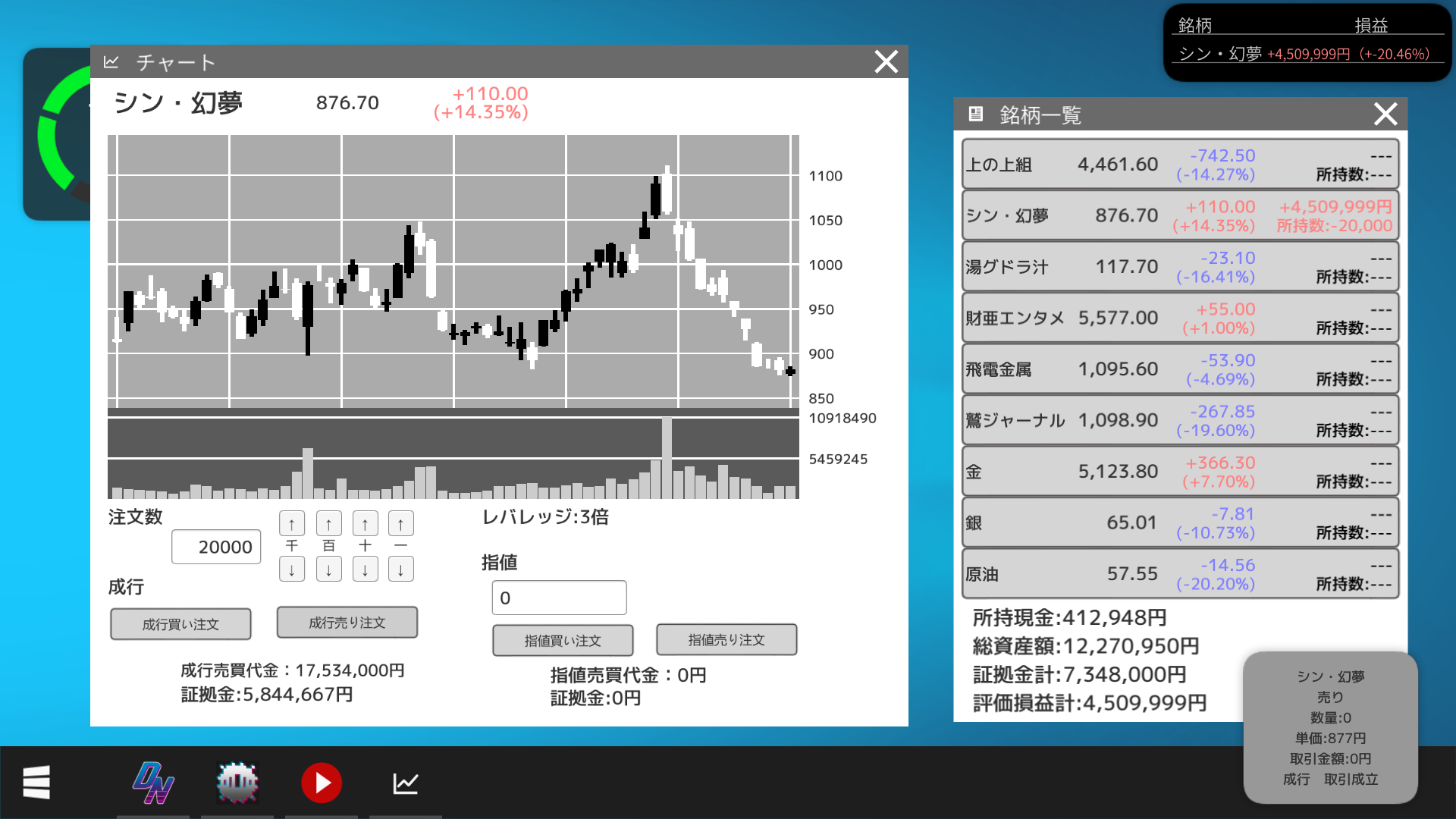Image resolution: width=1456 pixels, height=819 pixels.
Task: Open the chart app from the taskbar
Action: pos(406,783)
